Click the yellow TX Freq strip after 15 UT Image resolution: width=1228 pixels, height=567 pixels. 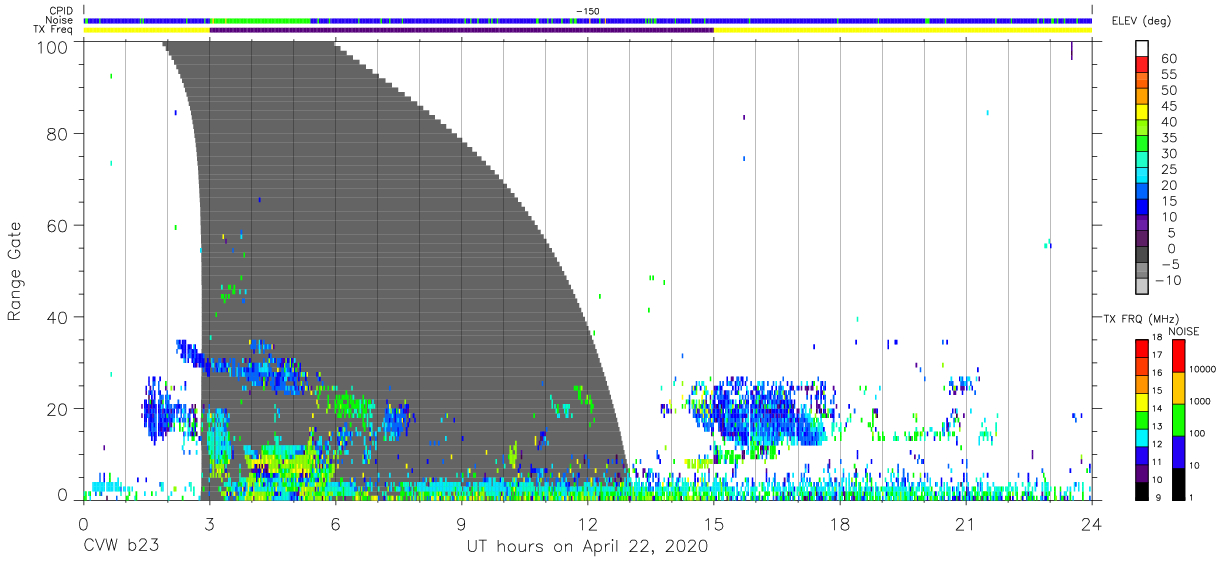pyautogui.click(x=902, y=30)
